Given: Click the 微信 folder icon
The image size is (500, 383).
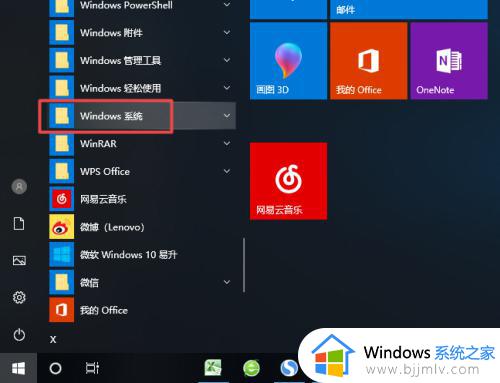Looking at the screenshot, I should pyautogui.click(x=62, y=282).
